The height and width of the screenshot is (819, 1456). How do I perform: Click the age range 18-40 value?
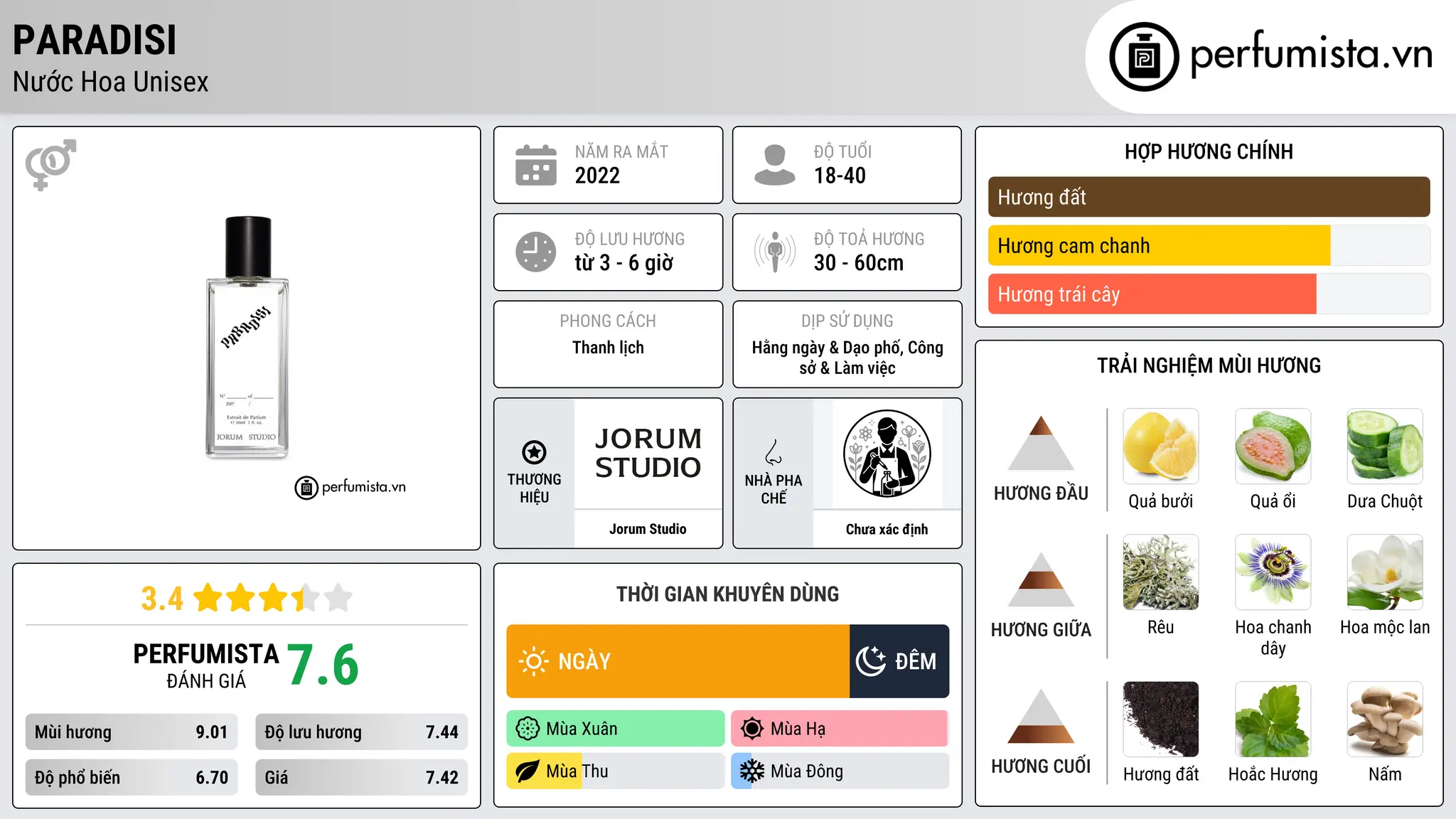coord(840,176)
